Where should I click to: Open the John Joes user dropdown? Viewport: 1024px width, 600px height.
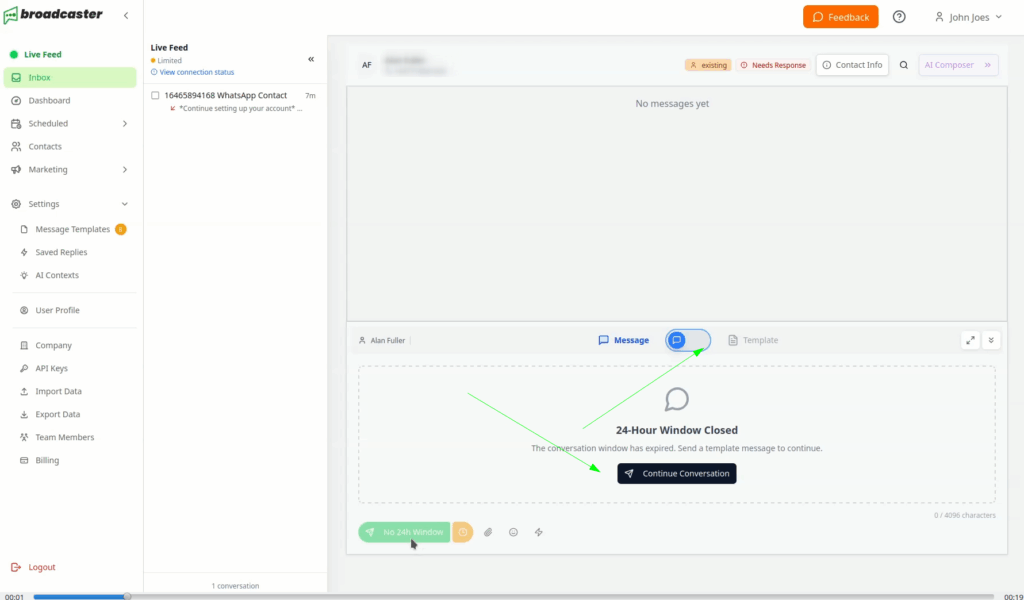tap(968, 17)
